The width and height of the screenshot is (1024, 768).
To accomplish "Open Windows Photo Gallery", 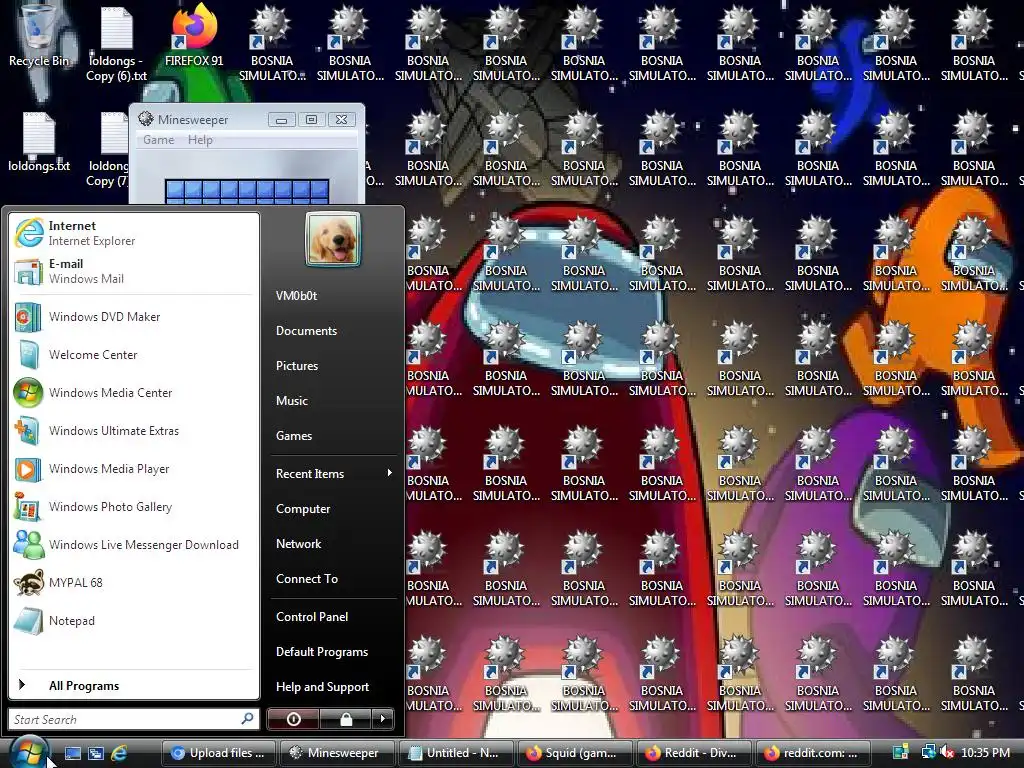I will pos(134,507).
